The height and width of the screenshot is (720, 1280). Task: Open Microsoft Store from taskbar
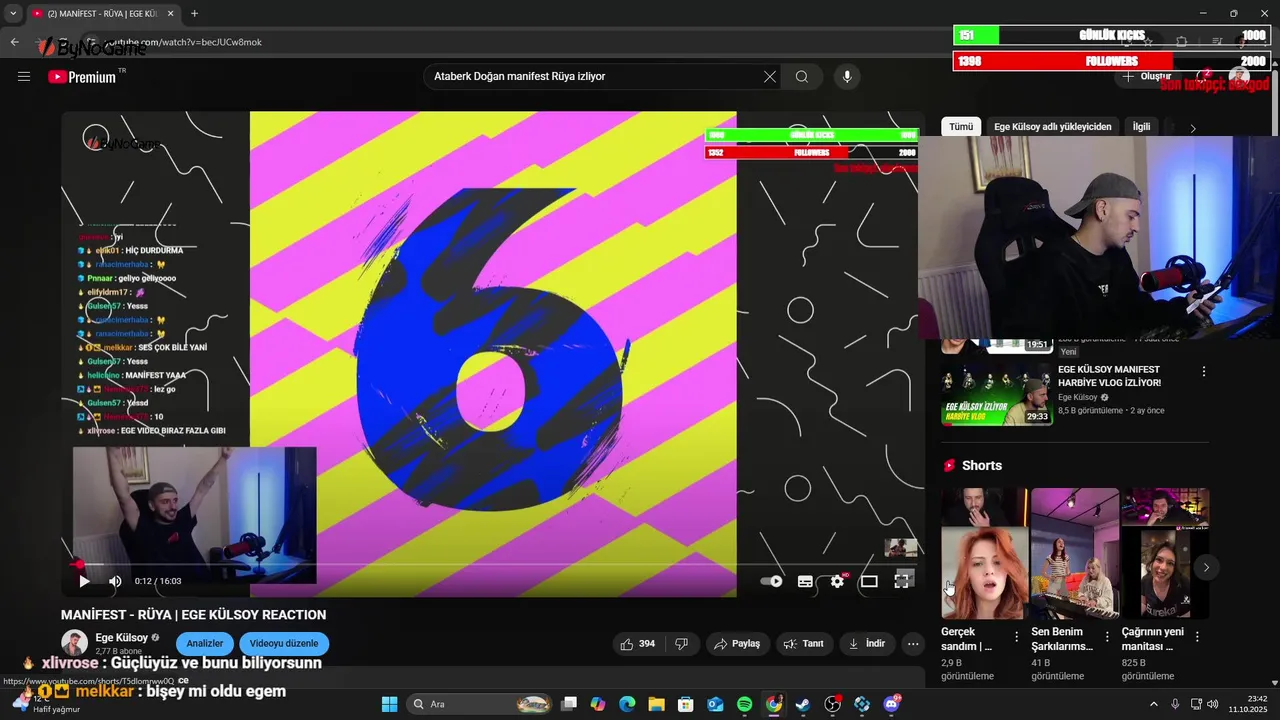click(686, 704)
